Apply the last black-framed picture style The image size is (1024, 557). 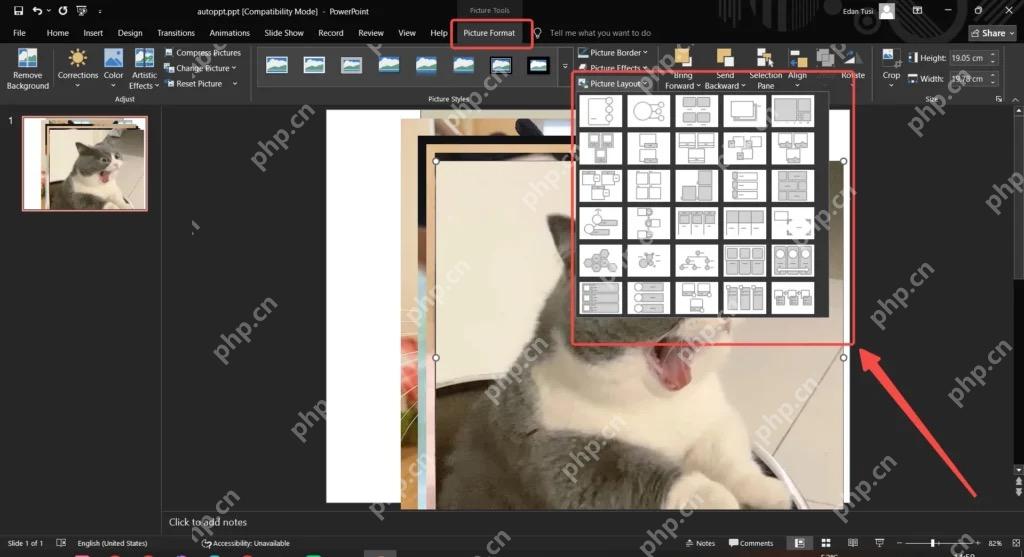[x=538, y=65]
